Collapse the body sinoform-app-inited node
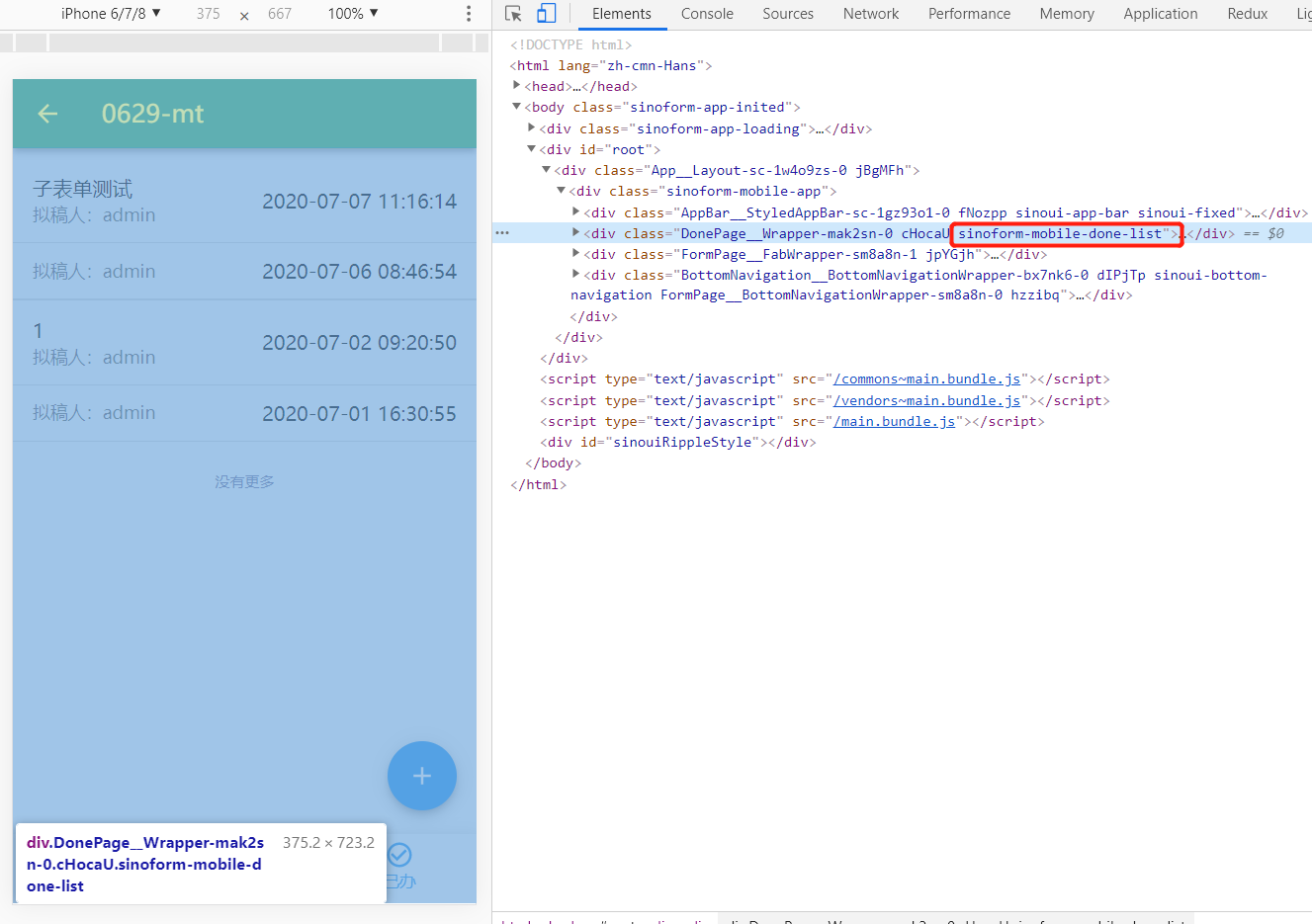This screenshot has height=924, width=1312. 517,107
